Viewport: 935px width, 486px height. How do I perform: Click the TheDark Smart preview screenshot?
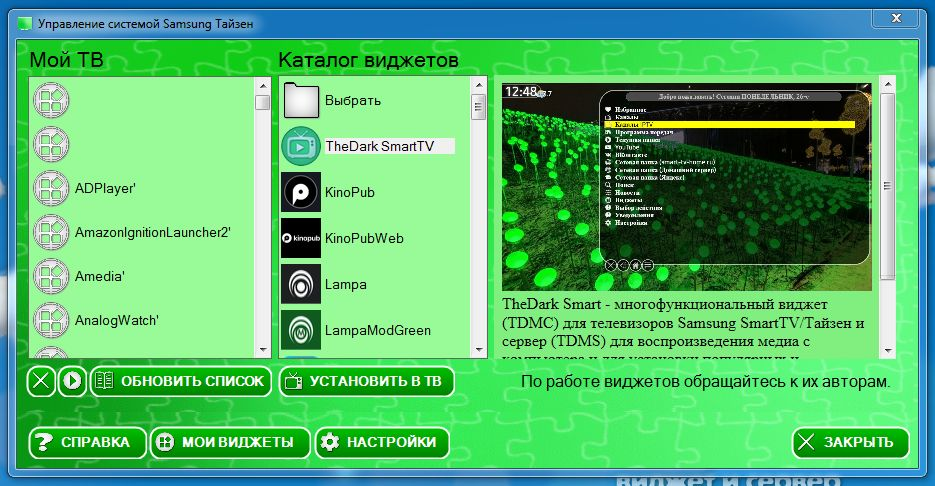click(687, 187)
